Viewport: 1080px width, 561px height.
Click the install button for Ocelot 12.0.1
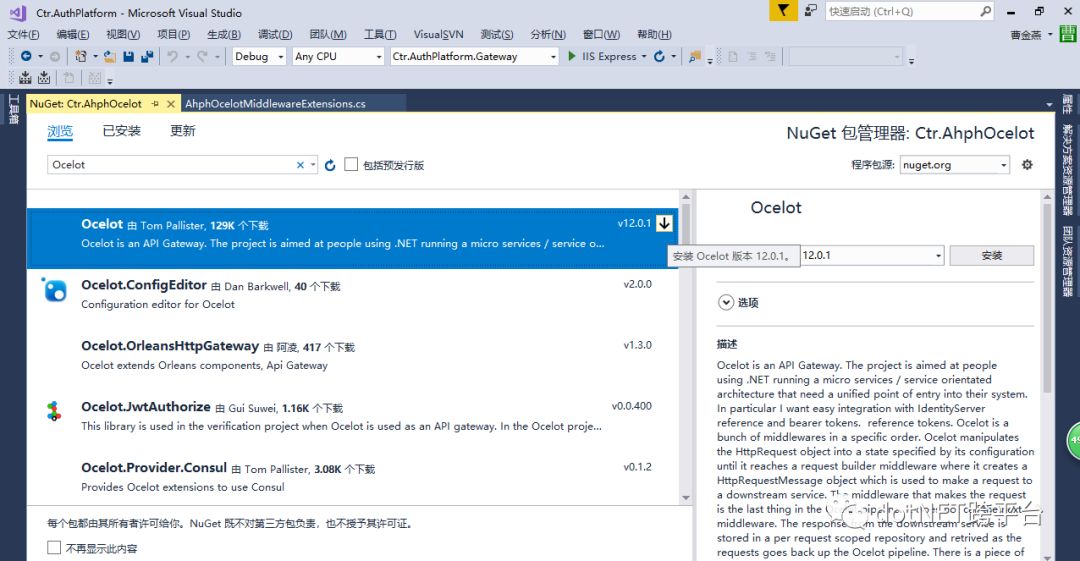pos(991,256)
